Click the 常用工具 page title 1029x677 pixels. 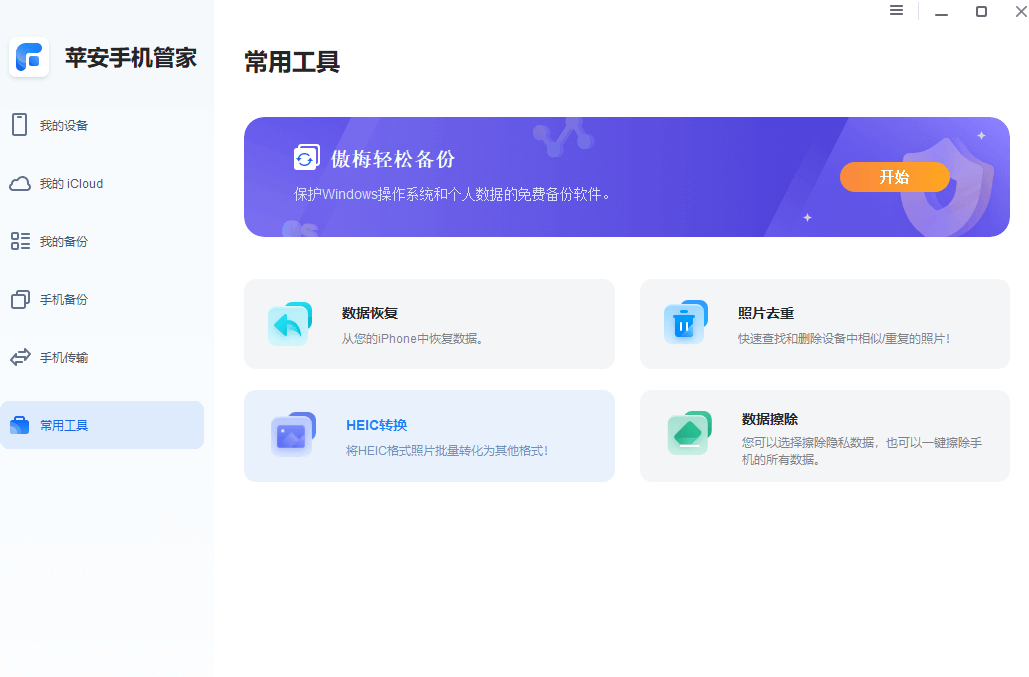pos(291,62)
